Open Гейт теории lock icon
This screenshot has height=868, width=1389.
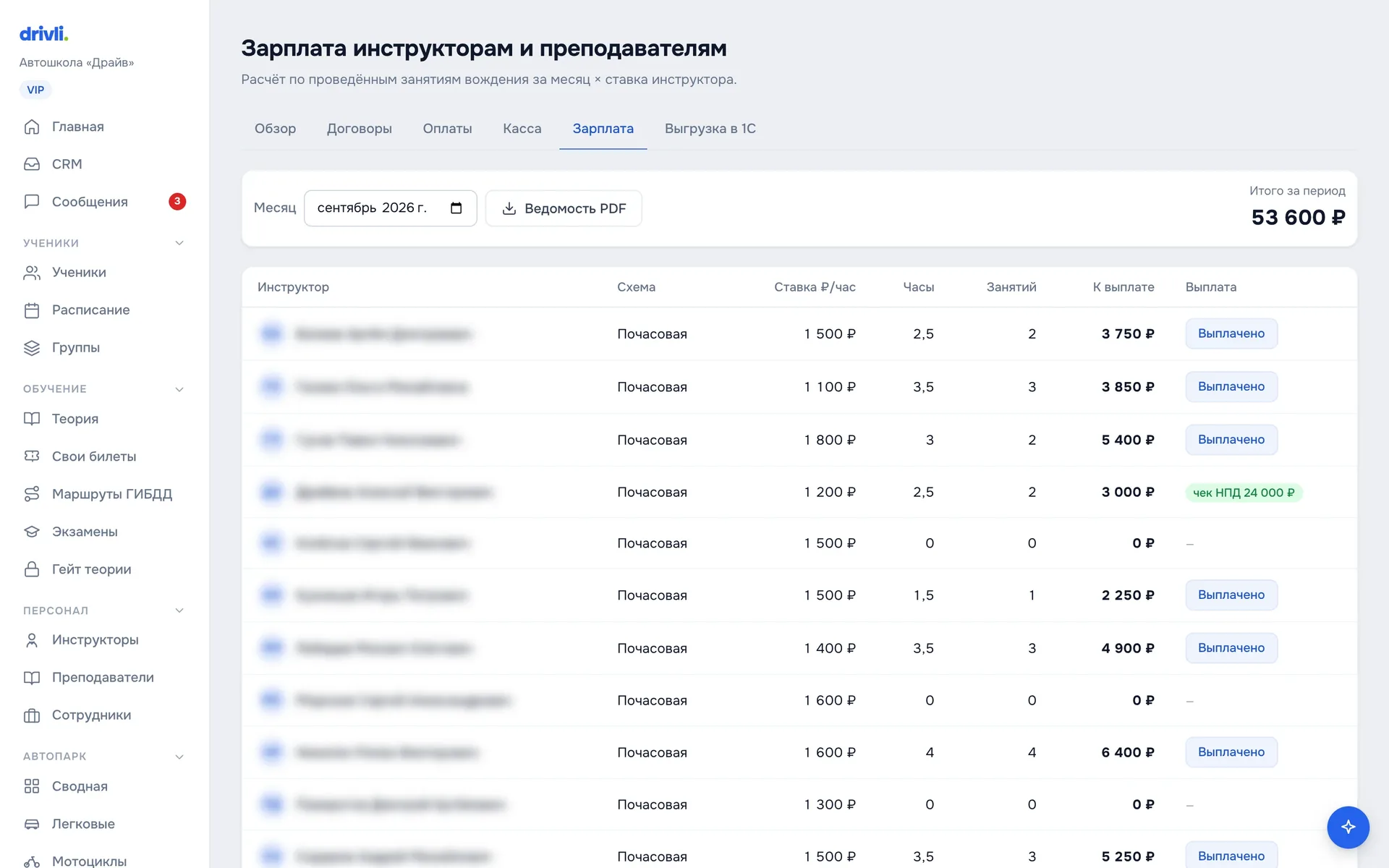tap(32, 569)
